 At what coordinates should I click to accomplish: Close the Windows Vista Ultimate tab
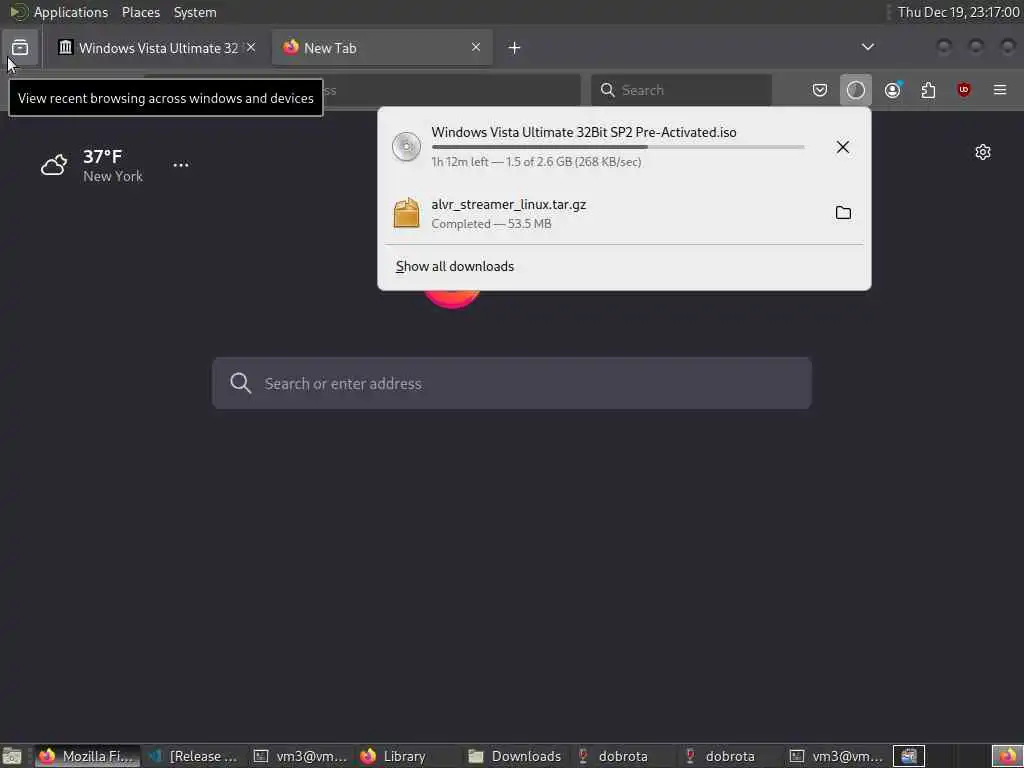click(x=251, y=47)
